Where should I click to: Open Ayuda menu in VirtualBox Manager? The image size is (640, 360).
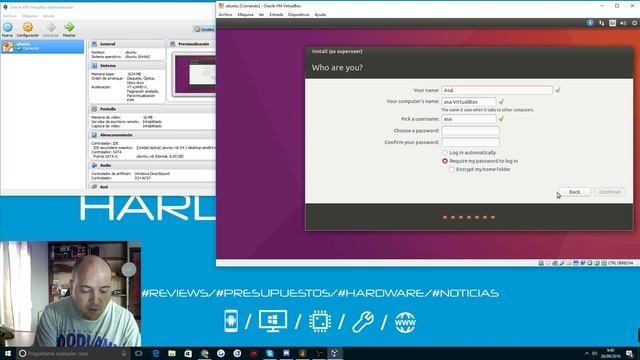[48, 16]
